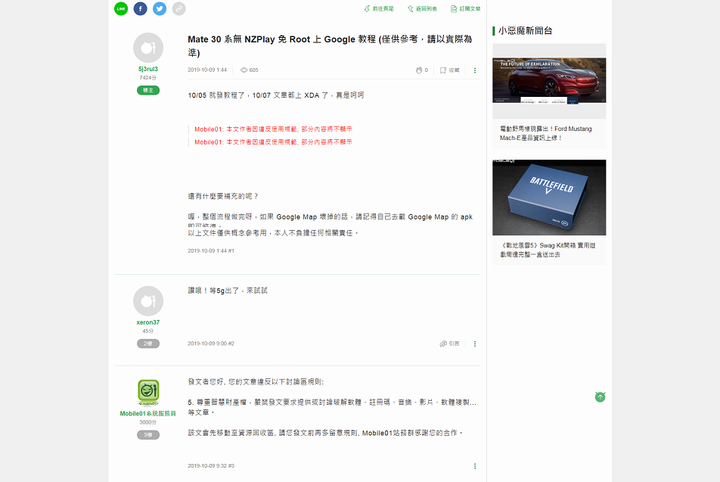
Task: Open more options menu on first post
Action: pos(475,70)
